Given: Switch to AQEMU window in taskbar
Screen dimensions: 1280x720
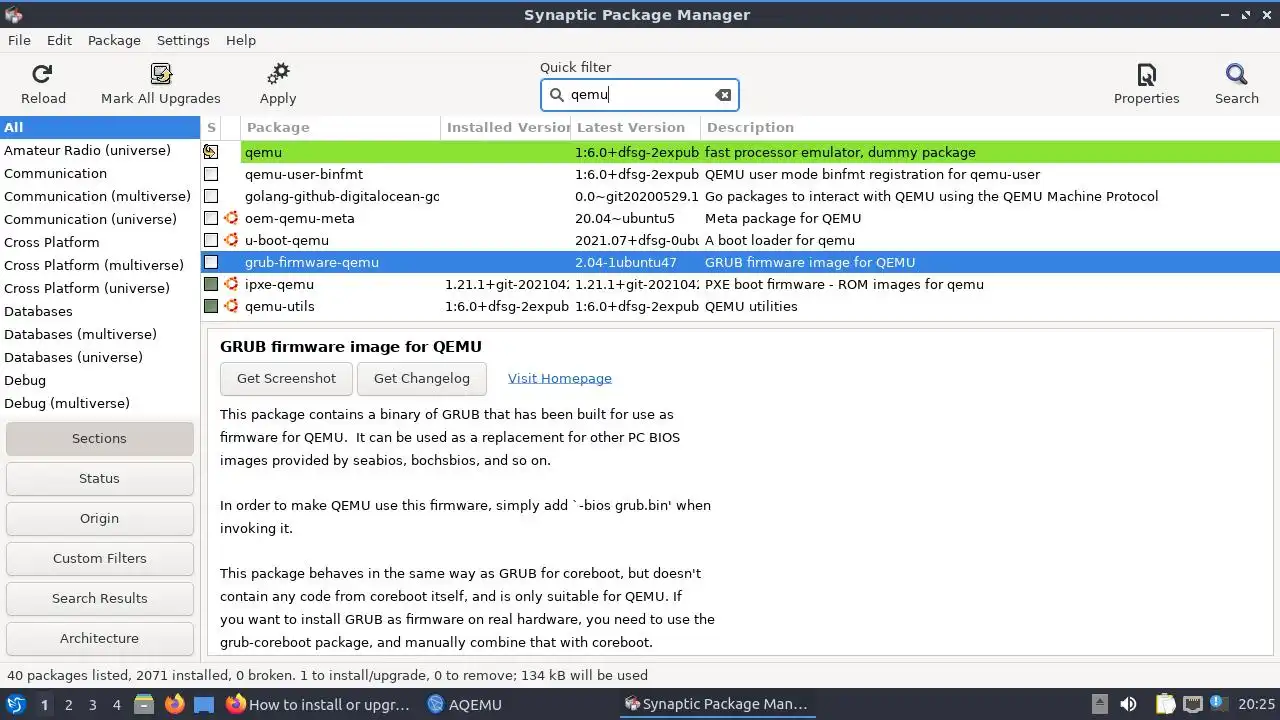Looking at the screenshot, I should click(465, 704).
